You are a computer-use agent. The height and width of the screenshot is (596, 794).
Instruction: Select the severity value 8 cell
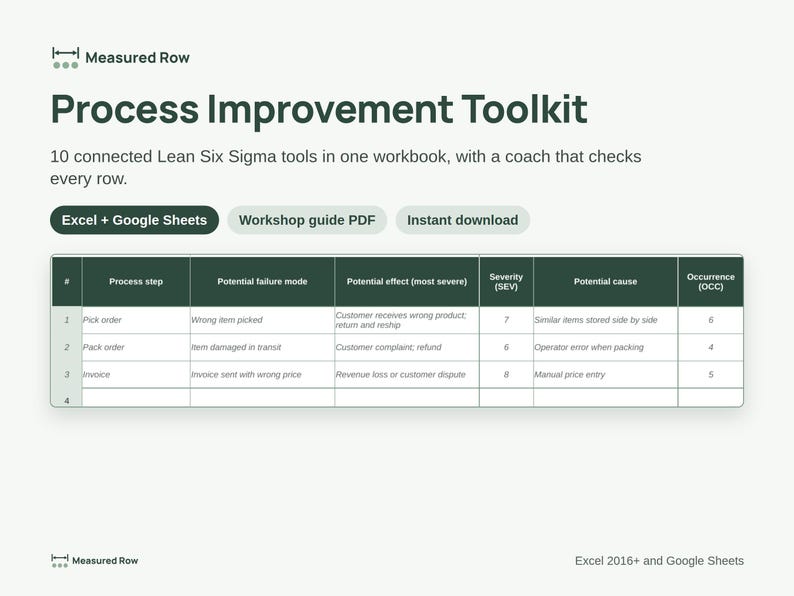tap(506, 375)
